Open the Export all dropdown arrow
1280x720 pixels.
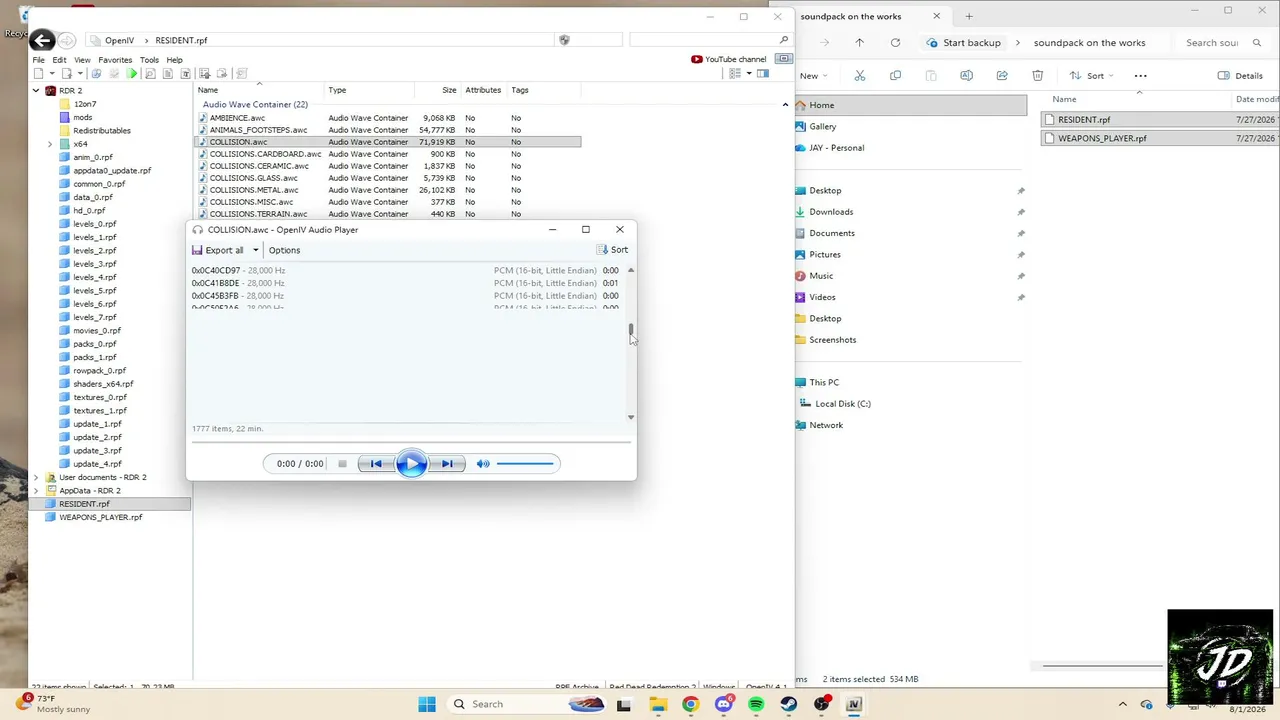pyautogui.click(x=255, y=250)
